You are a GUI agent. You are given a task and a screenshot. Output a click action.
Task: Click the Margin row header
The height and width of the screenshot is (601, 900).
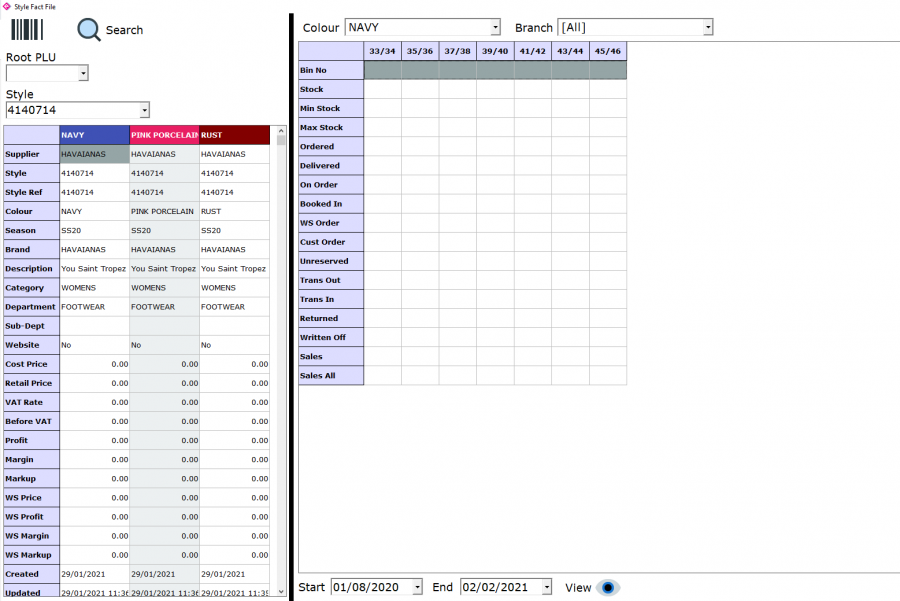(x=32, y=459)
